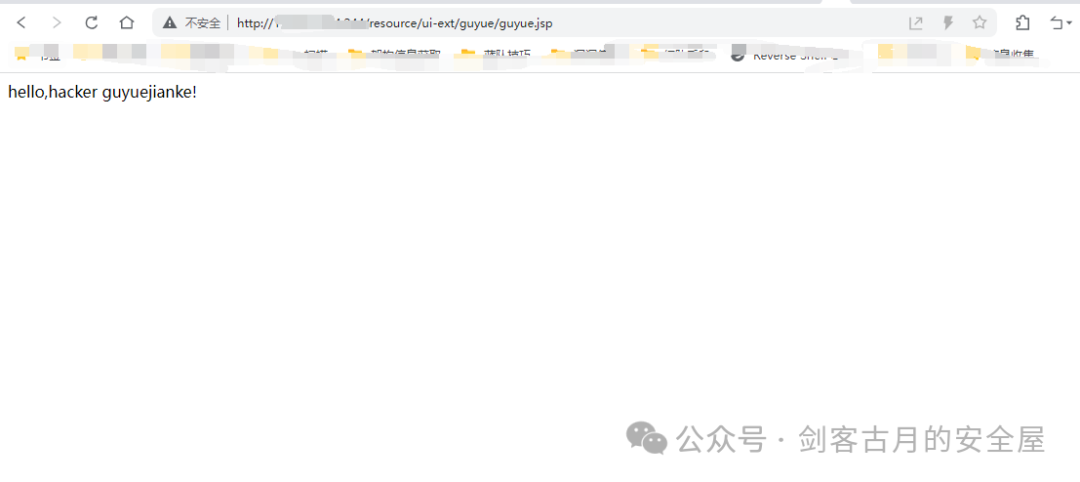Go back to the previous page

(x=21, y=23)
